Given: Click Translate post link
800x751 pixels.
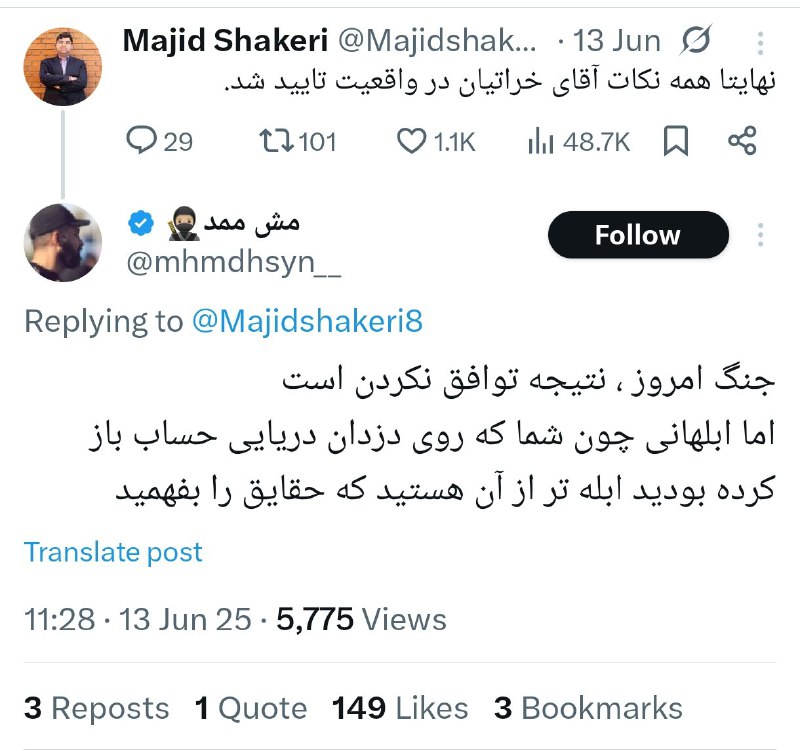Looking at the screenshot, I should (113, 552).
